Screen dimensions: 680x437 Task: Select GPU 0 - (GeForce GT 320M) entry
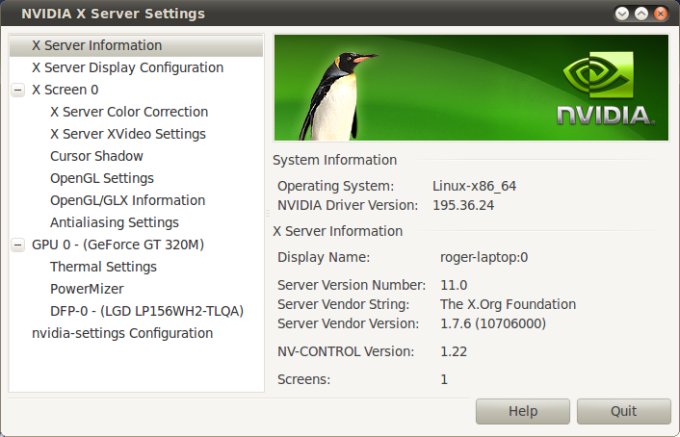(x=118, y=245)
